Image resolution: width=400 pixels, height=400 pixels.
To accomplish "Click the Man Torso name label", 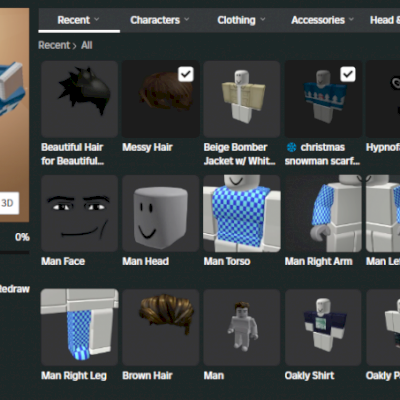I will click(227, 261).
